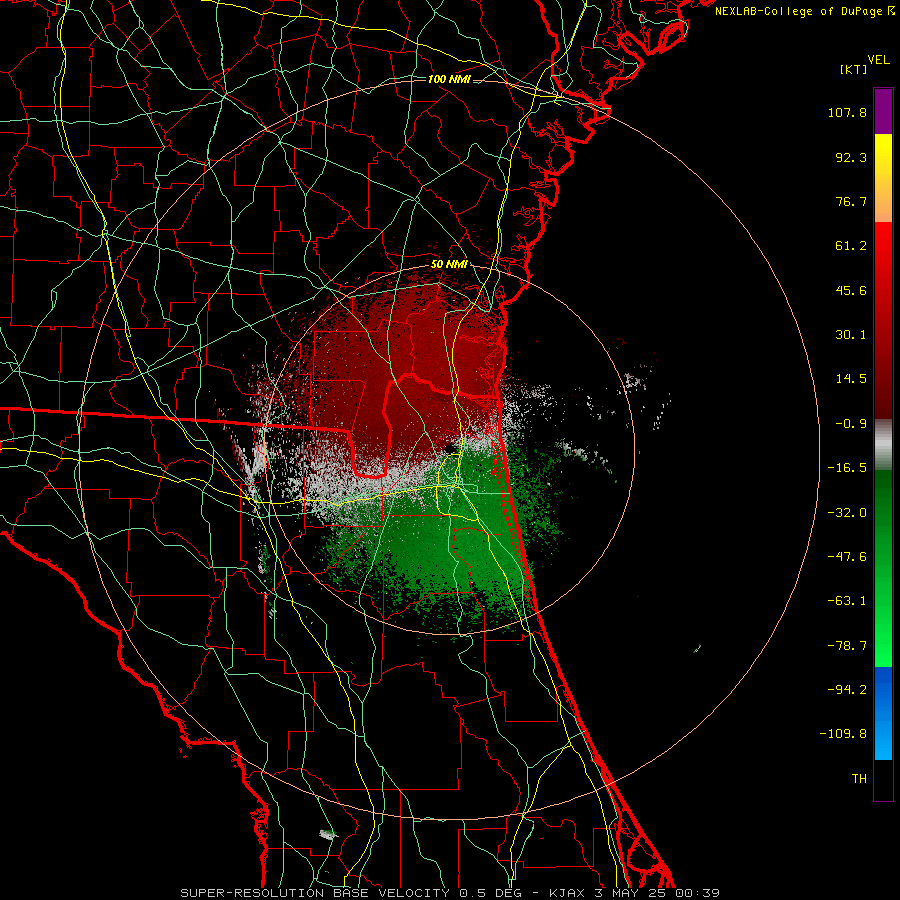Click the VEL legend title
Screen dimensions: 900x900
pyautogui.click(x=878, y=60)
